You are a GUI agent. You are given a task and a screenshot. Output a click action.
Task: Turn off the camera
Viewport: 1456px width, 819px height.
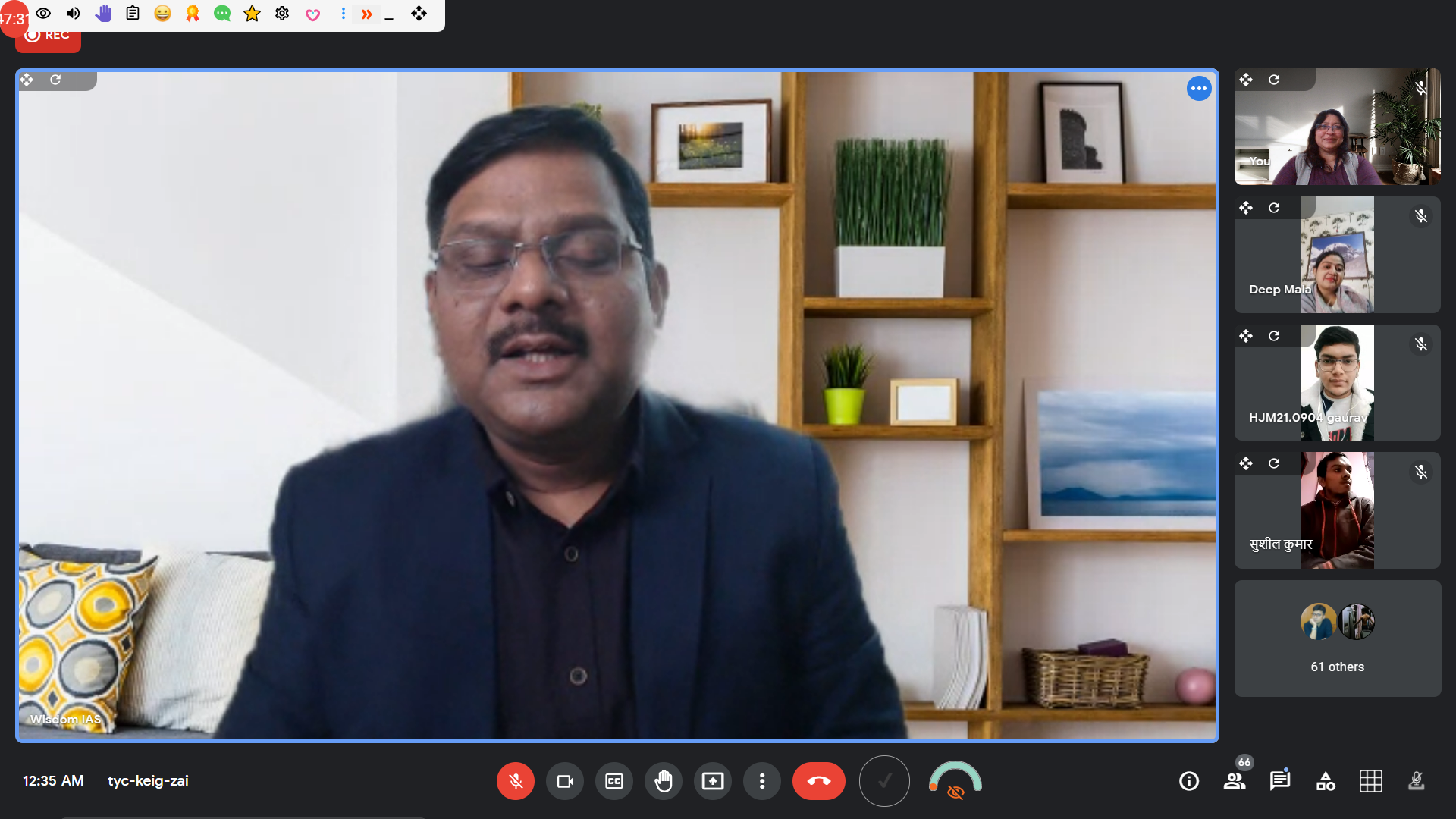pos(565,781)
